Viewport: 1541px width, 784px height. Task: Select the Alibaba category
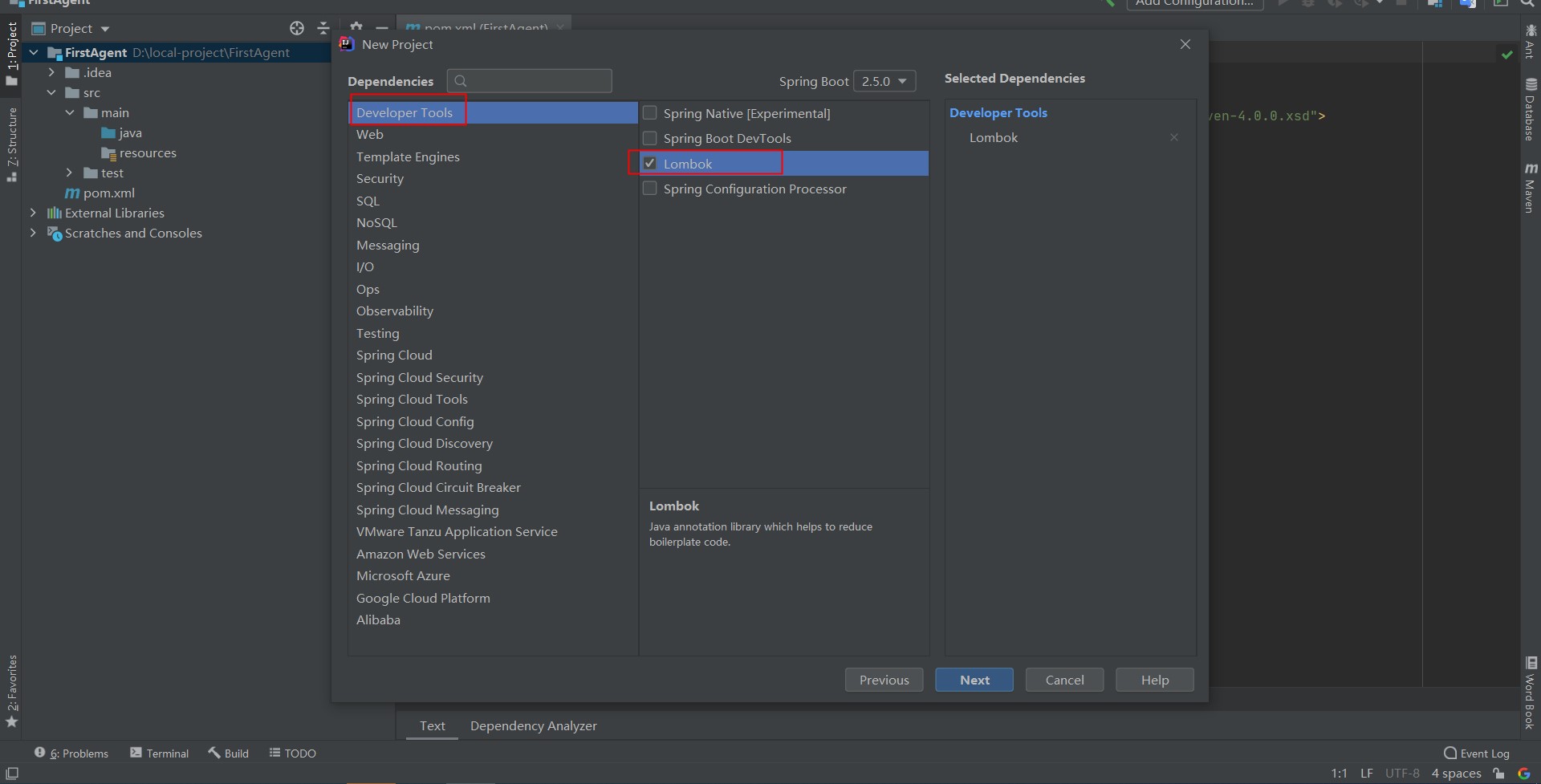click(x=494, y=620)
